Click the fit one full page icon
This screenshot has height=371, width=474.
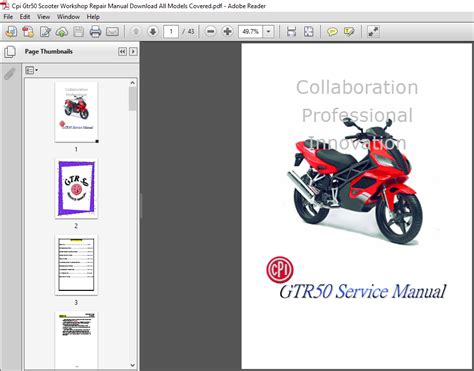coord(309,32)
